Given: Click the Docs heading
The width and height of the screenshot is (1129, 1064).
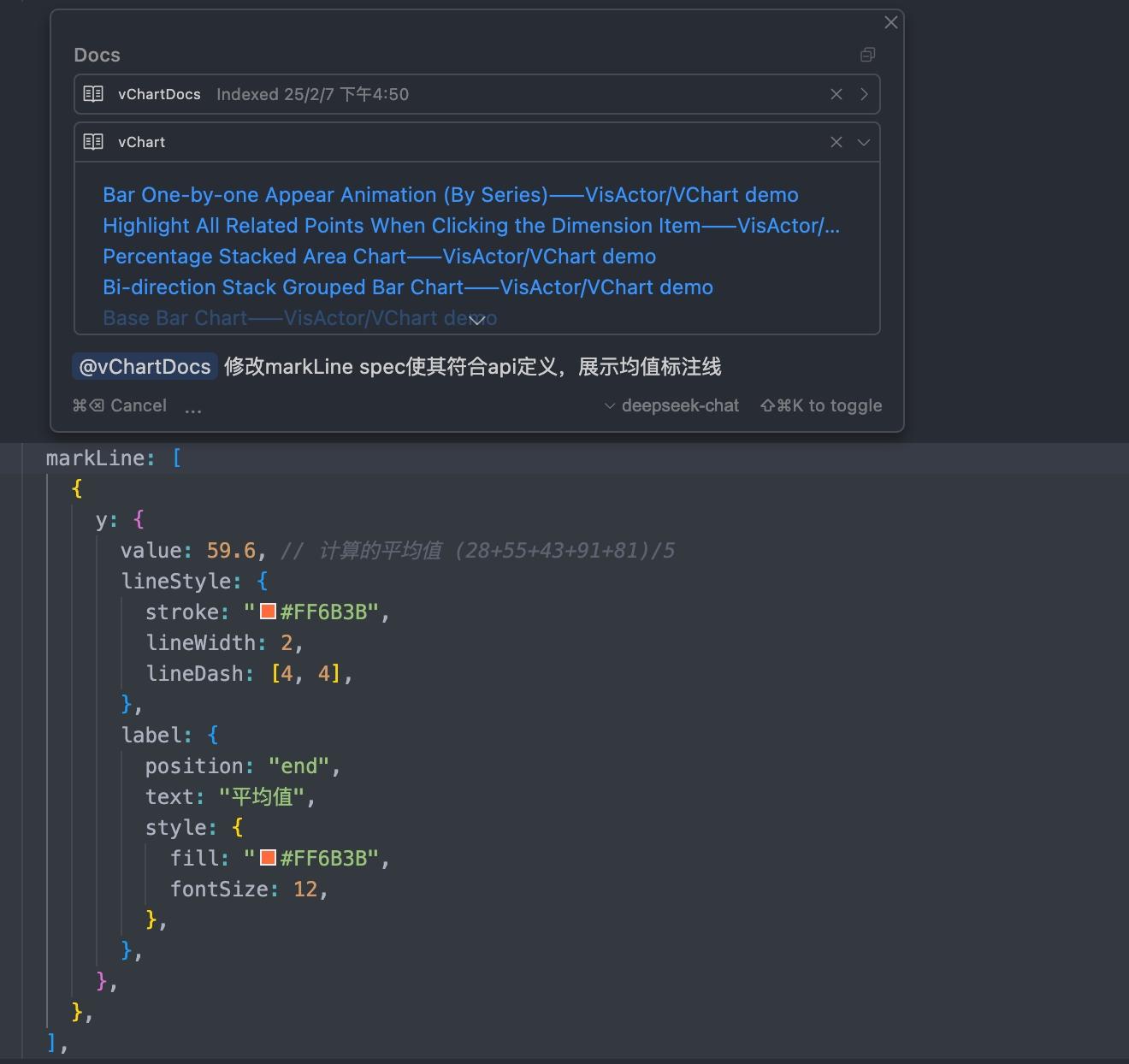Looking at the screenshot, I should [x=98, y=55].
